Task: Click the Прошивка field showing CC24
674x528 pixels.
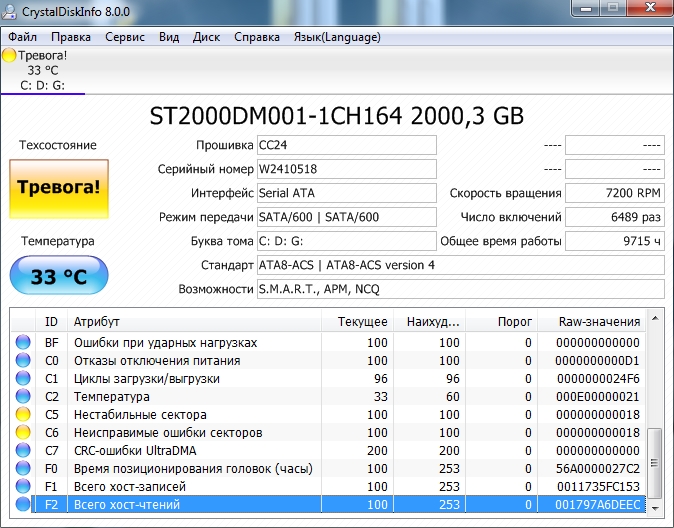Action: [347, 145]
